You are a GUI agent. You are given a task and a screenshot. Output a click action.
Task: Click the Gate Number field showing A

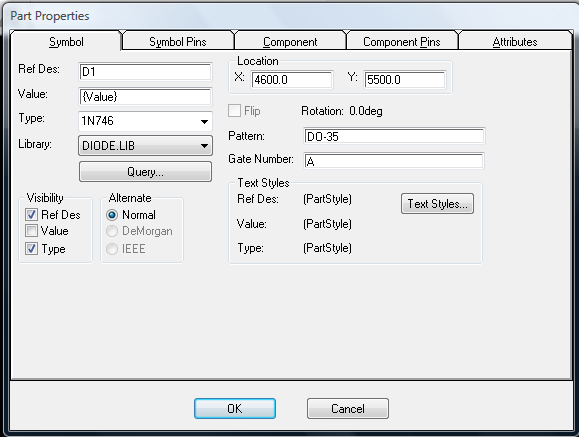tap(394, 161)
